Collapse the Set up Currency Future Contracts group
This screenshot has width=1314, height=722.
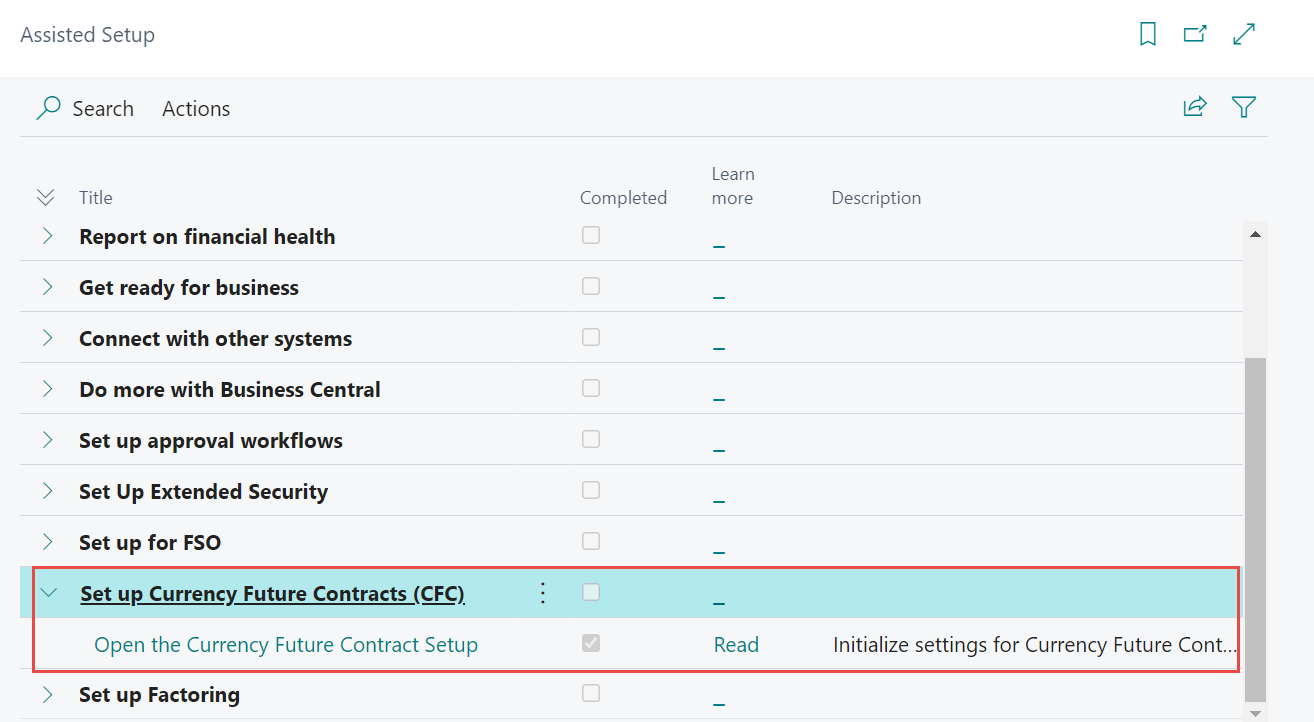(48, 594)
